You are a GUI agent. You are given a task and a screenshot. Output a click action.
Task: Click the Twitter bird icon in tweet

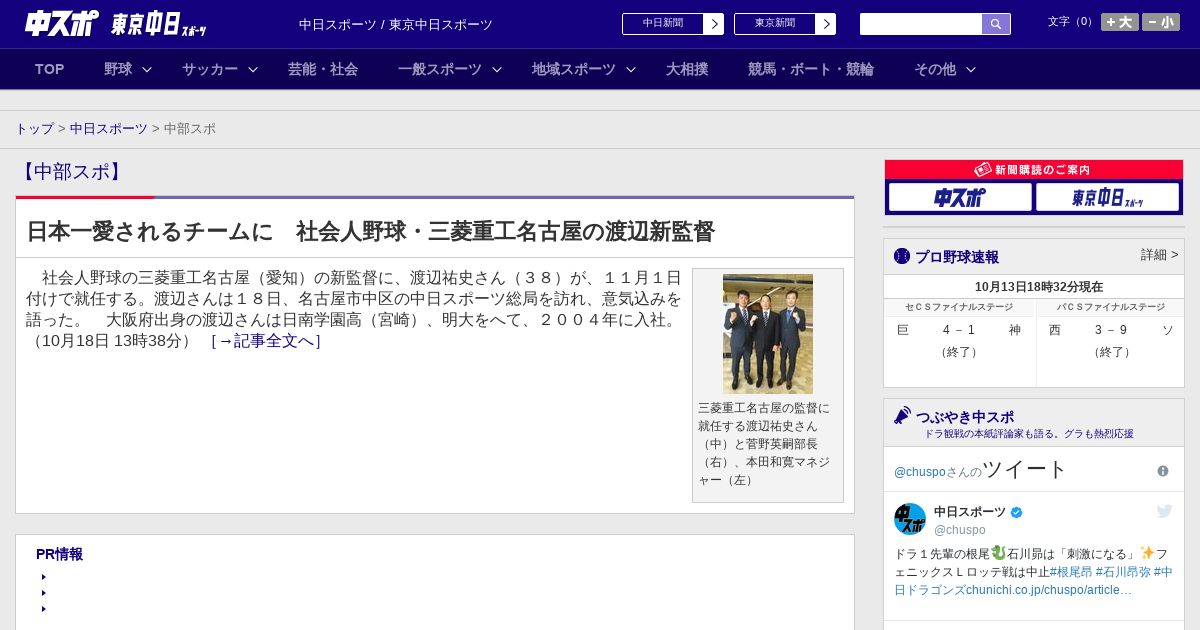pos(1165,511)
